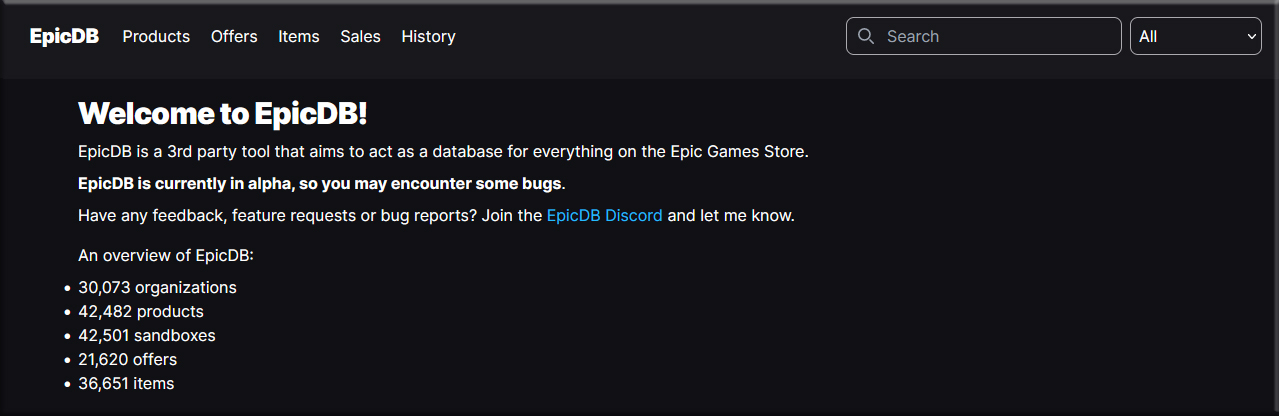Focus the Search input field
Screen dimensions: 1279x416
[x=995, y=36]
